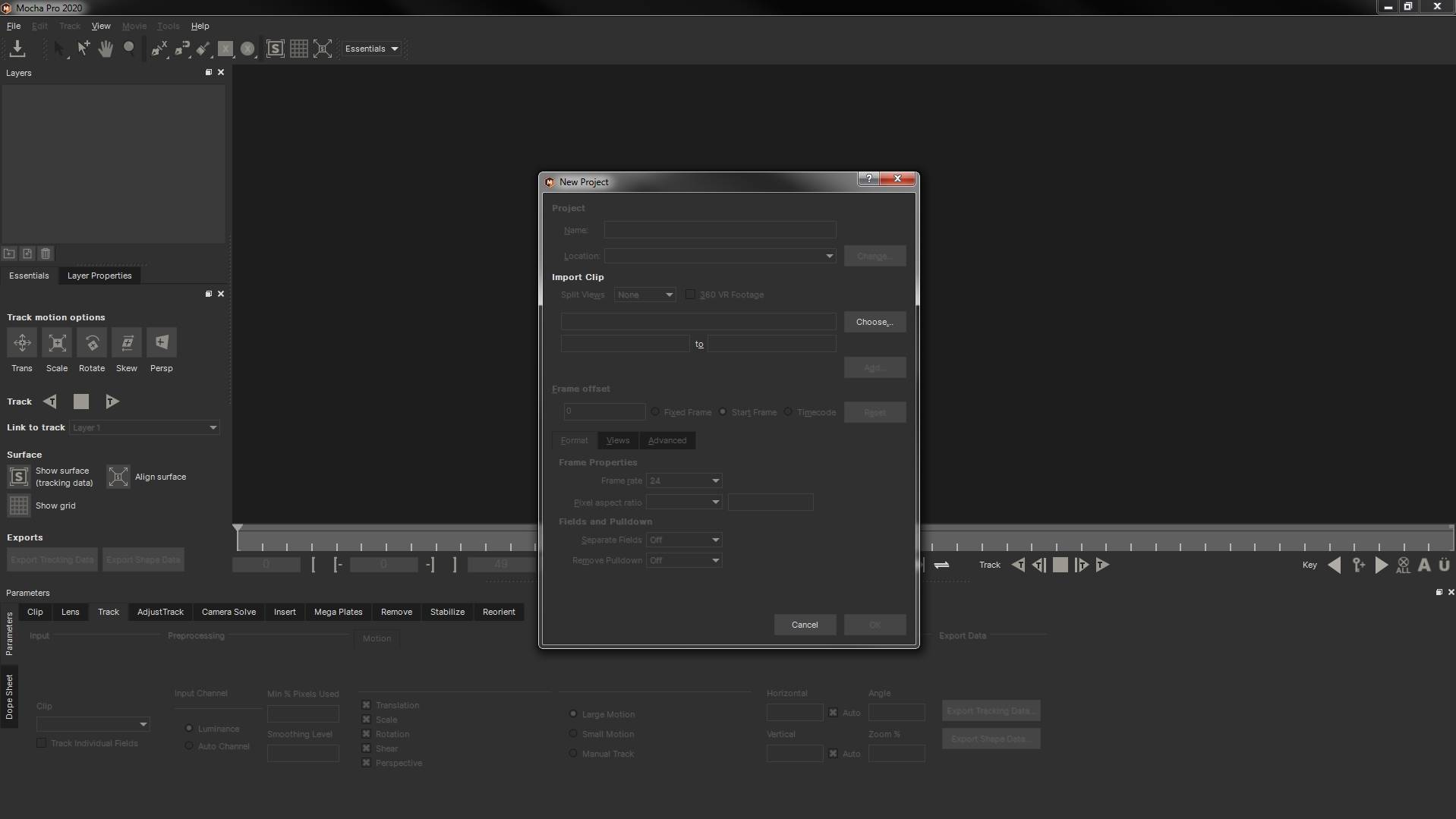
Task: Toggle Show Planar Grid toolbar icon
Action: coord(299,49)
